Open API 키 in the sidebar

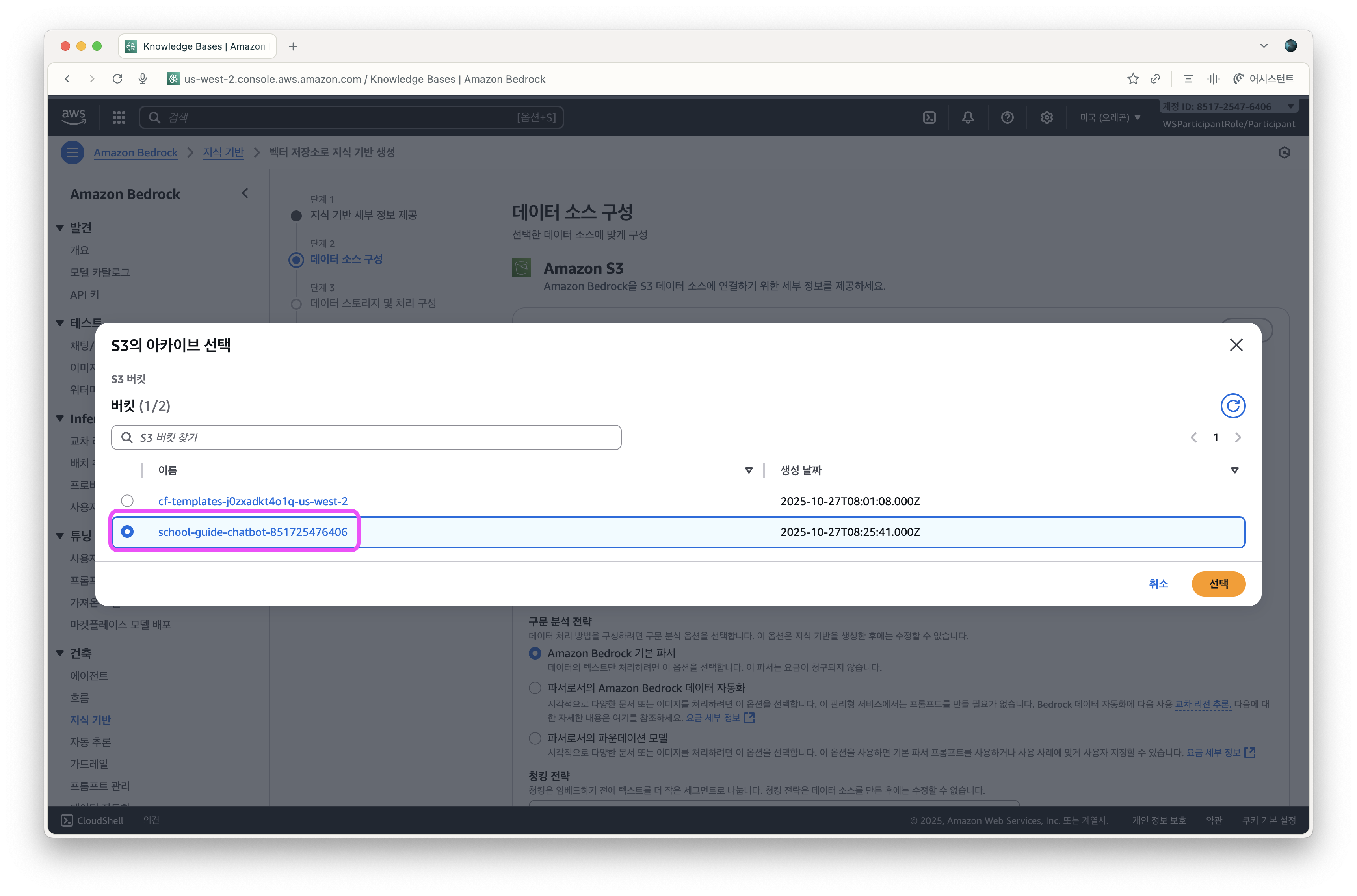click(85, 294)
